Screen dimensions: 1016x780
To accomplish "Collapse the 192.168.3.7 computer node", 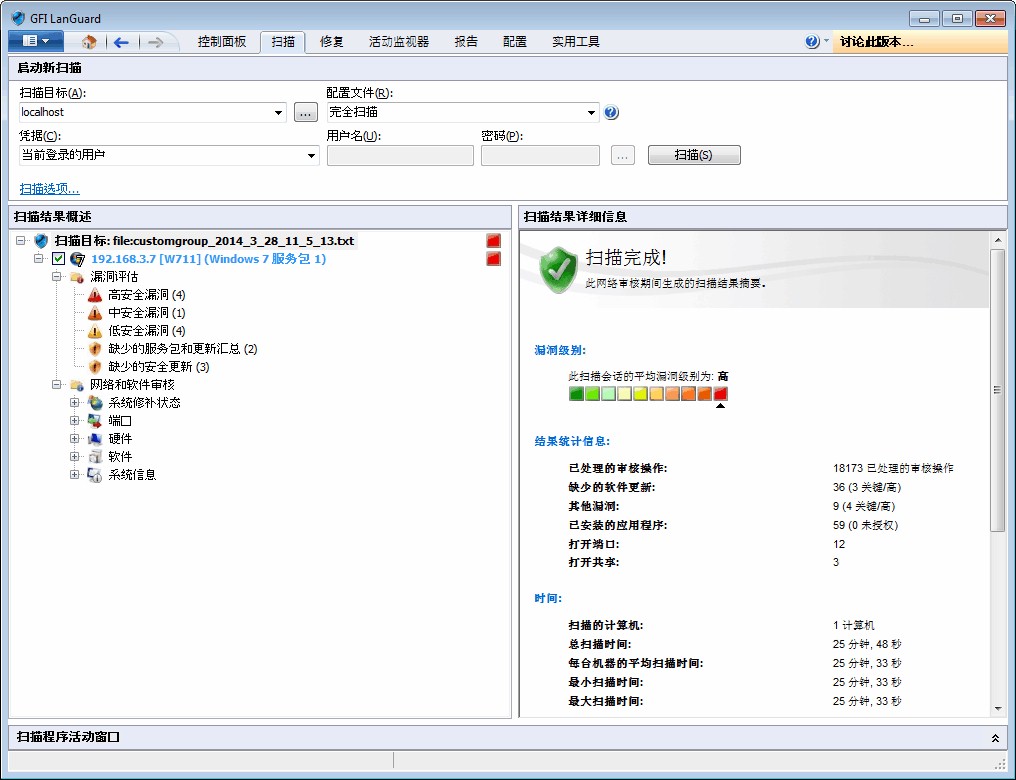I will tap(39, 258).
